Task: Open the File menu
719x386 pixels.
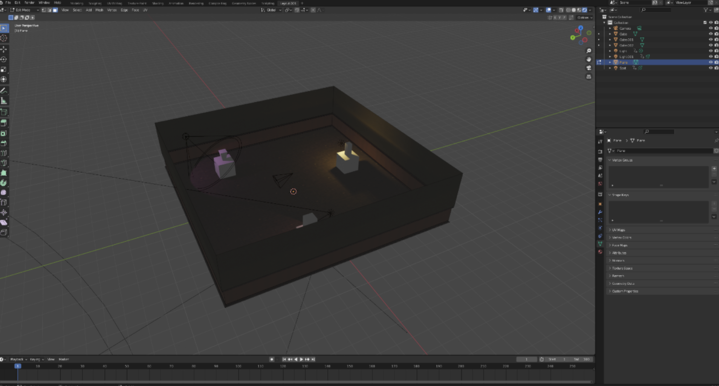Action: [8, 3]
